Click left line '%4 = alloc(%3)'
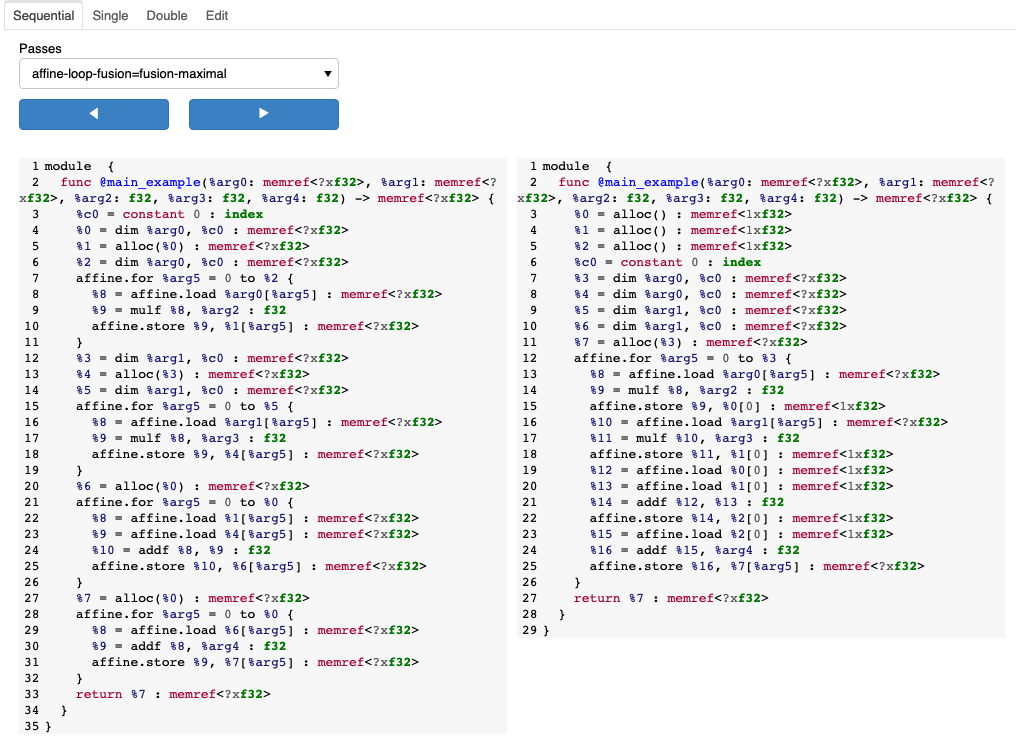The image size is (1016, 738). pyautogui.click(x=192, y=375)
